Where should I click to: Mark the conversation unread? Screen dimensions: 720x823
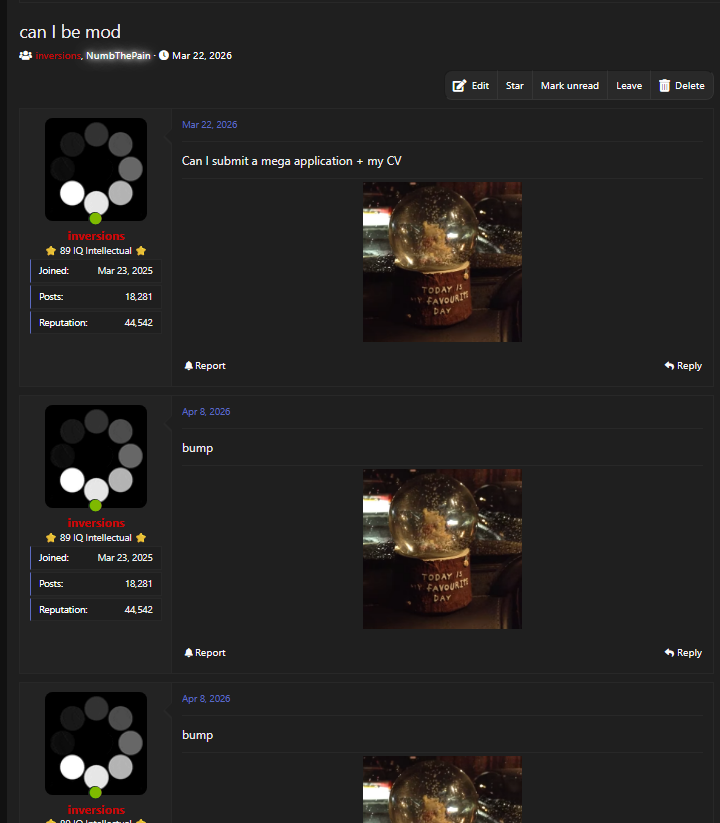click(x=569, y=86)
